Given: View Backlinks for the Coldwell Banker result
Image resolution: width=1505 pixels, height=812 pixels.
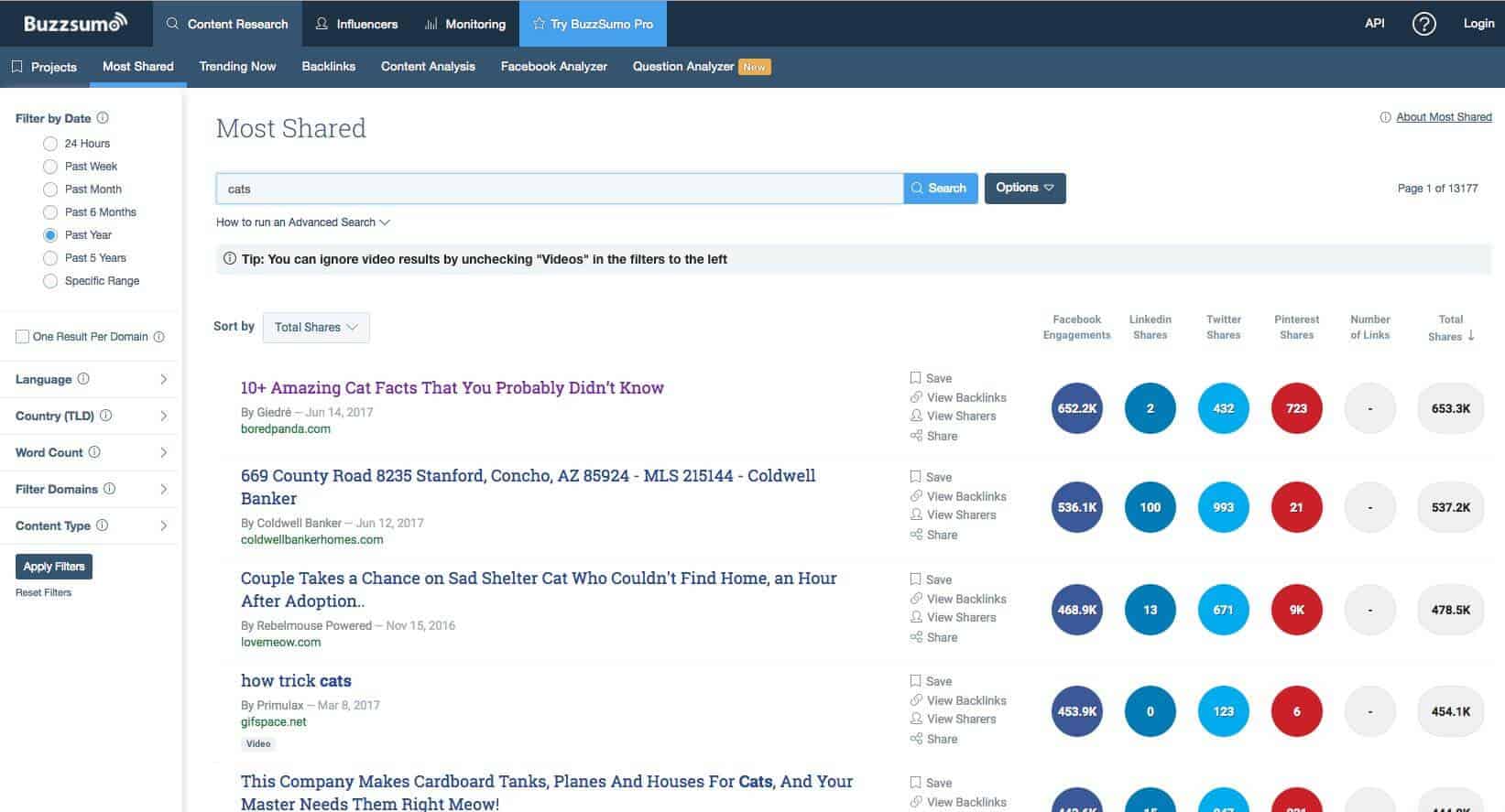Looking at the screenshot, I should point(958,496).
